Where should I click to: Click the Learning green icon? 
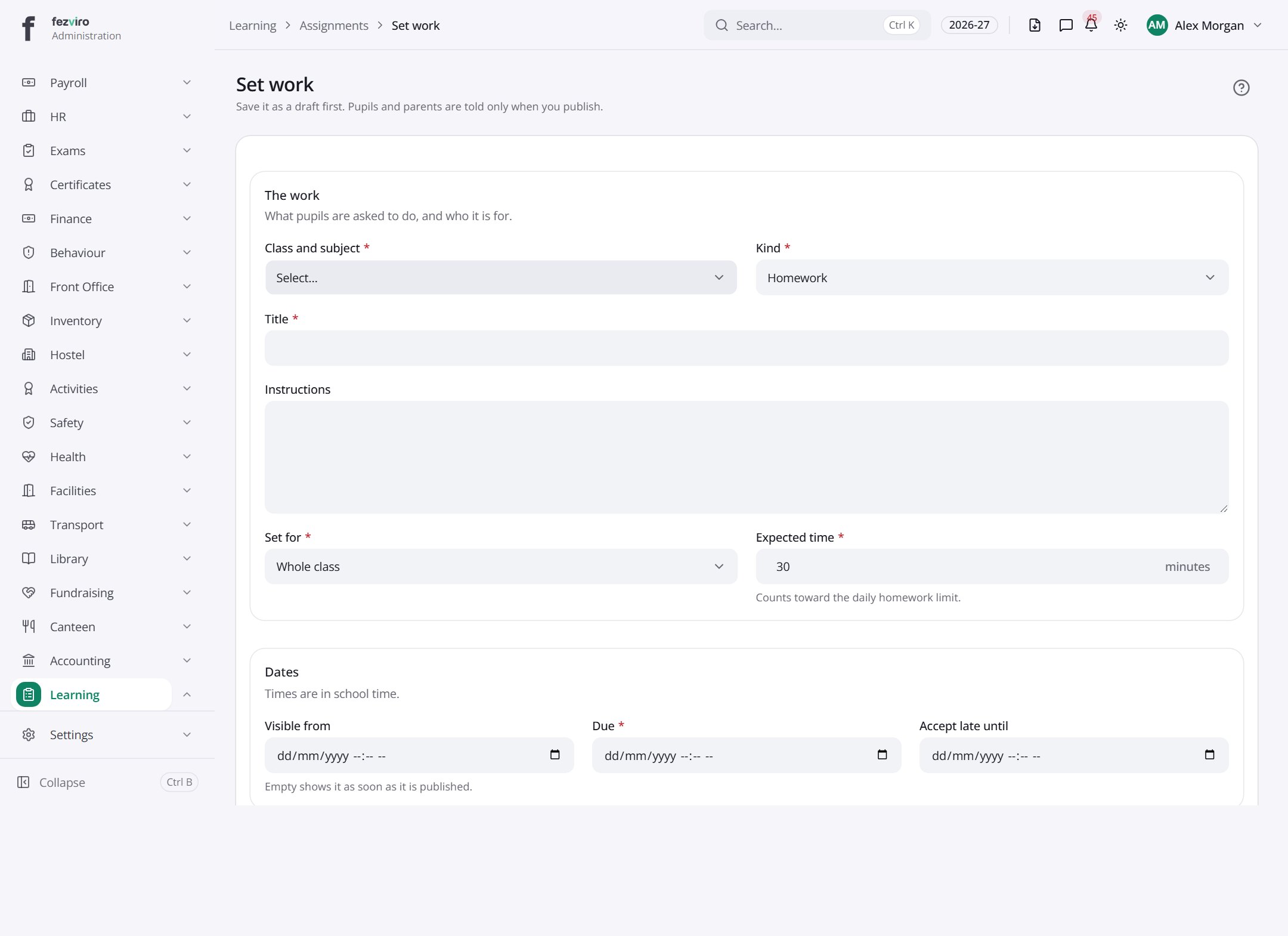click(29, 694)
